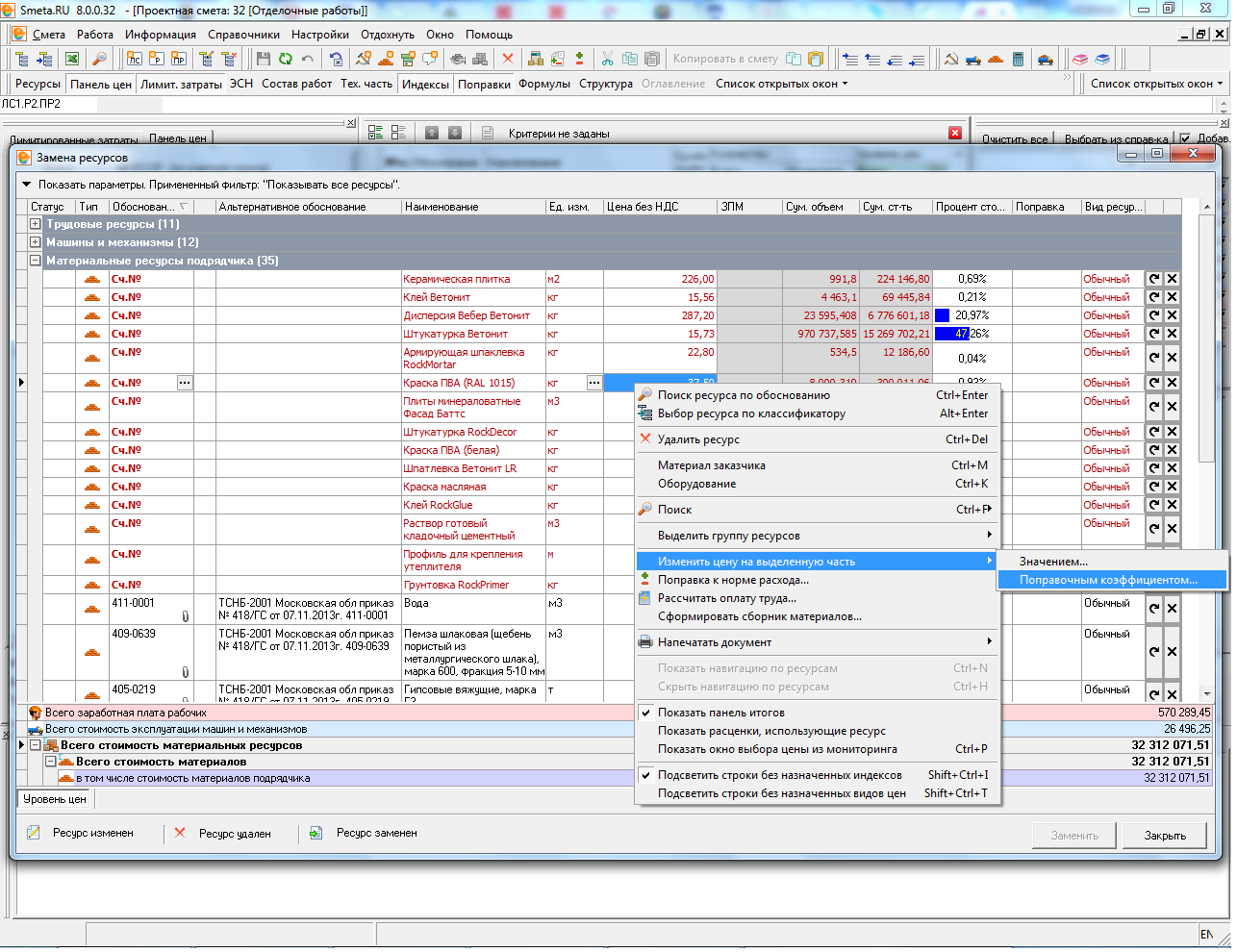The image size is (1237, 952).
Task: Expand Машины и механизмы (12) group
Action: pos(36,242)
